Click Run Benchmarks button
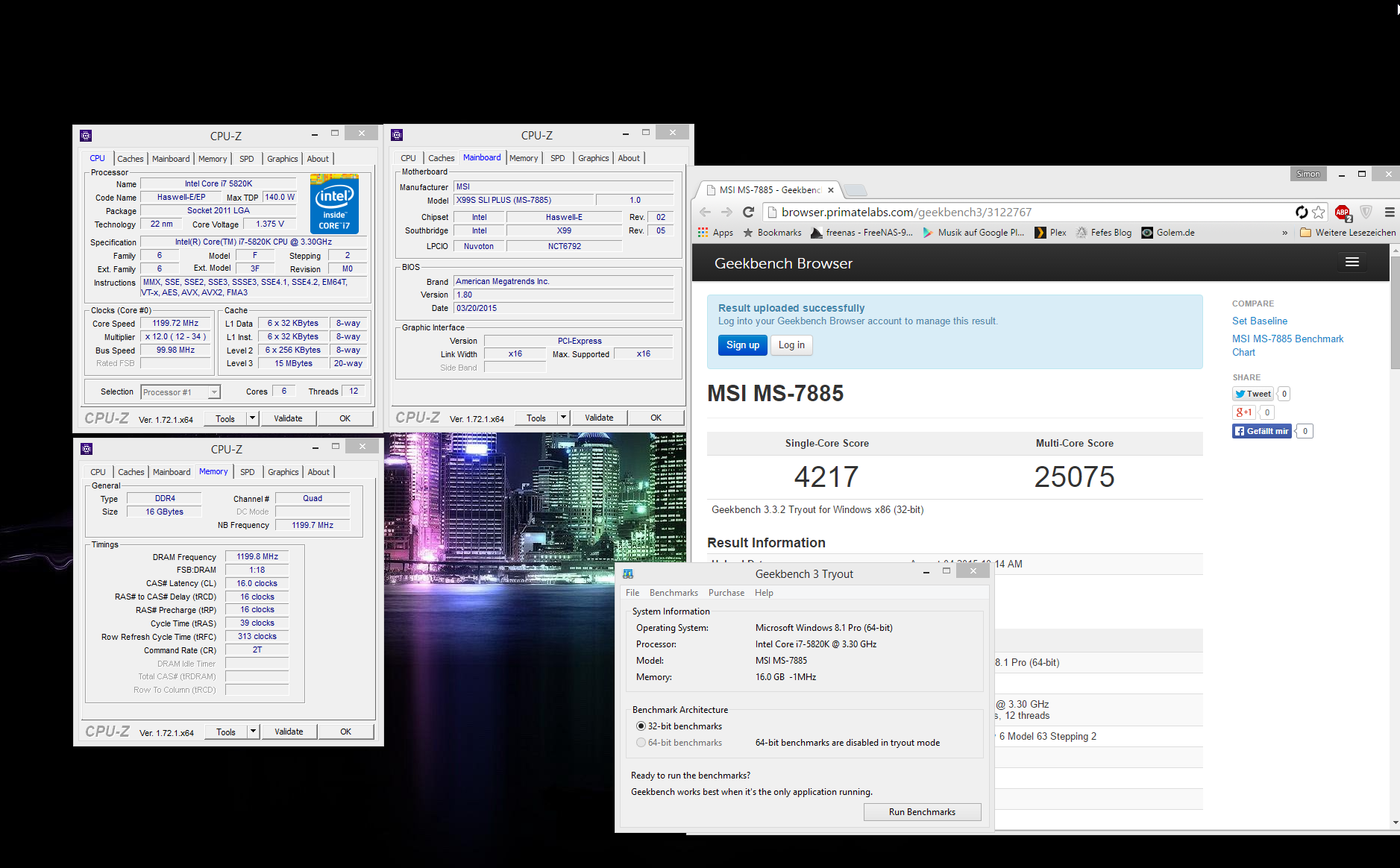 point(922,812)
